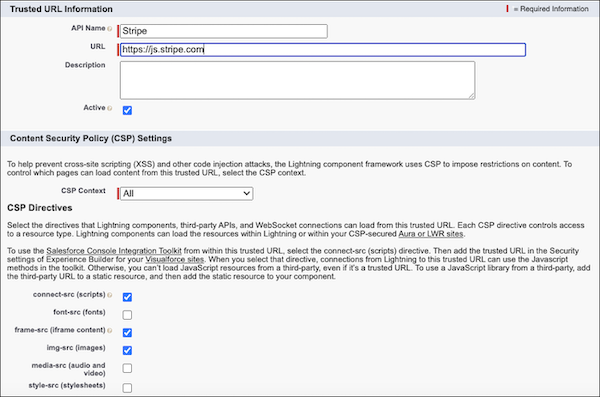Image resolution: width=600 pixels, height=397 pixels.
Task: Click the URL field label
Action: [x=98, y=47]
